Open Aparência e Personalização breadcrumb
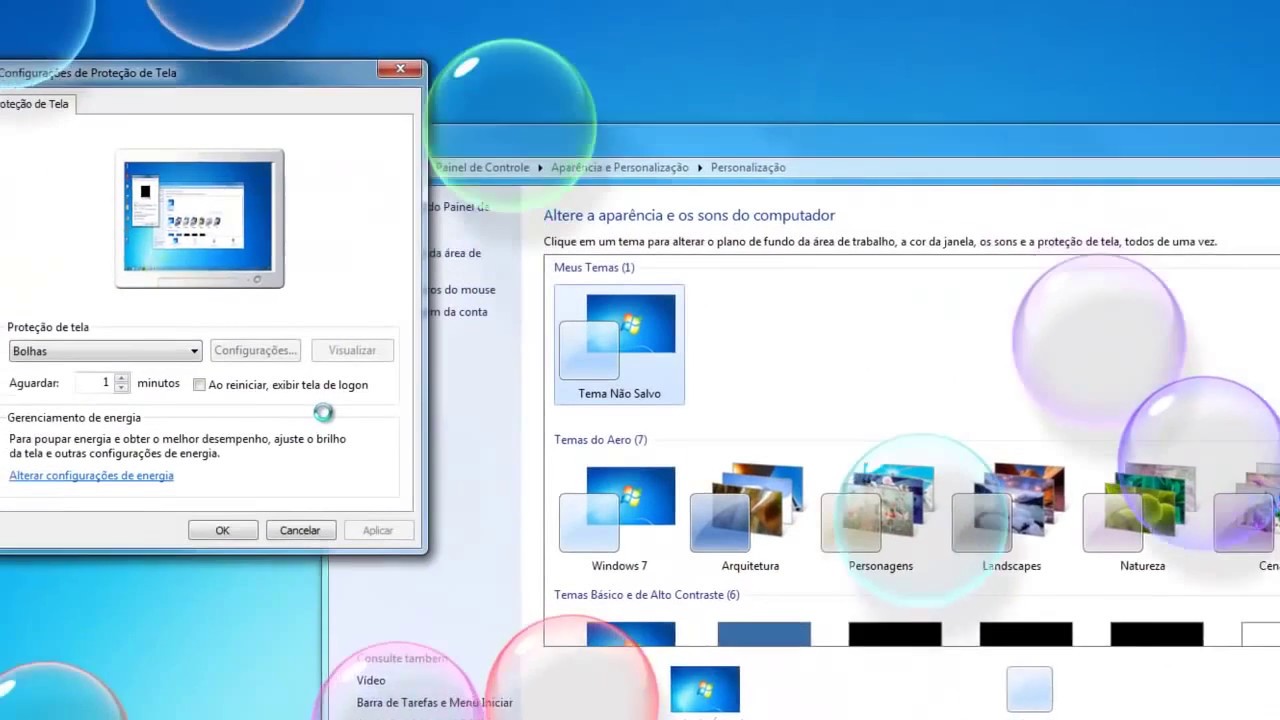1280x720 pixels. (620, 168)
